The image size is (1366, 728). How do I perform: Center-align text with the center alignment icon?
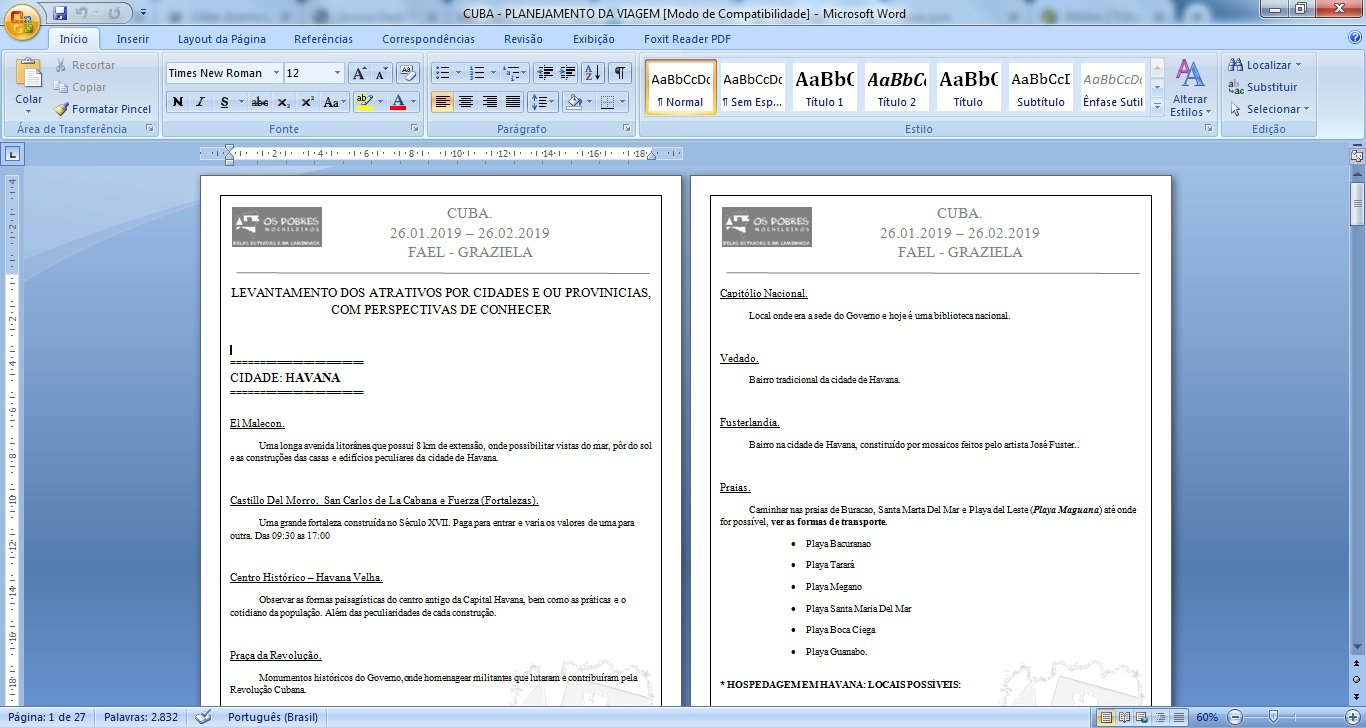coord(466,102)
